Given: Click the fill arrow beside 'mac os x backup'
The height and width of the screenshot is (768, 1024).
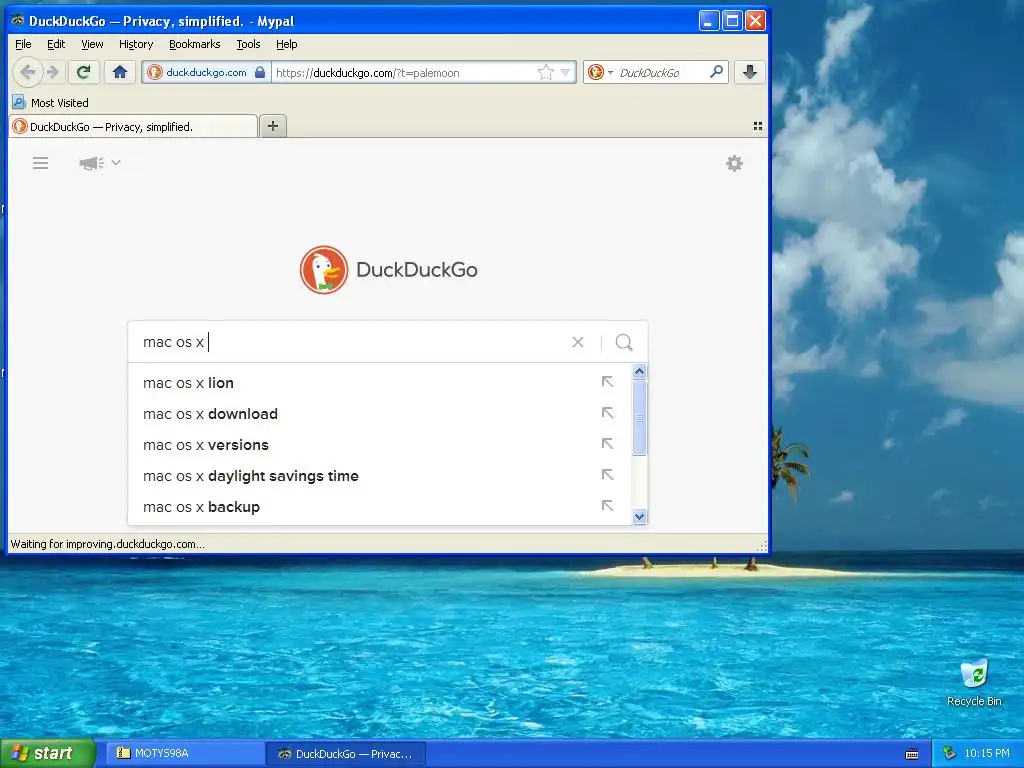Looking at the screenshot, I should pos(607,505).
